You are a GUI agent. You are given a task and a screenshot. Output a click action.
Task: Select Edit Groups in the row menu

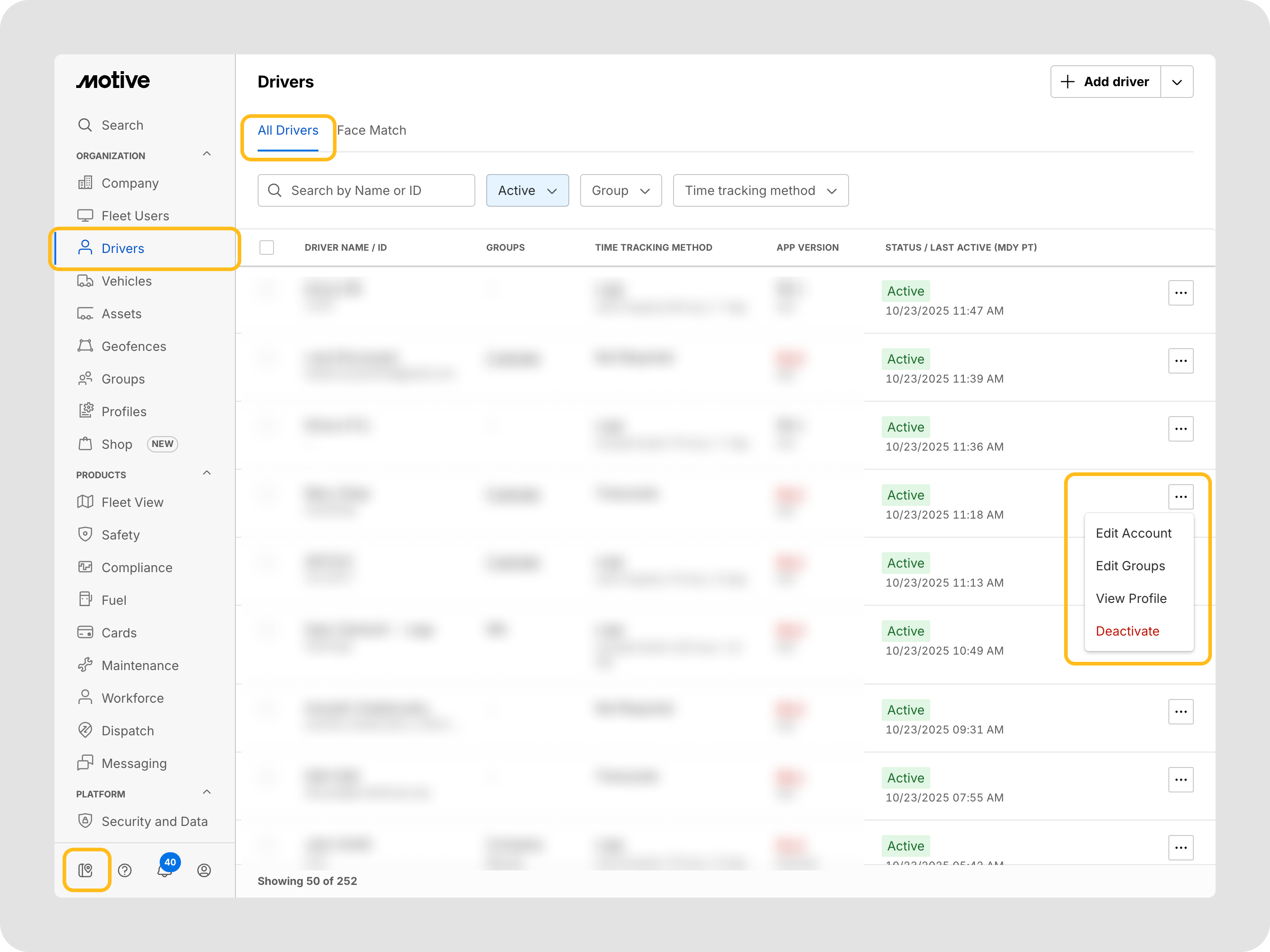[x=1130, y=565]
